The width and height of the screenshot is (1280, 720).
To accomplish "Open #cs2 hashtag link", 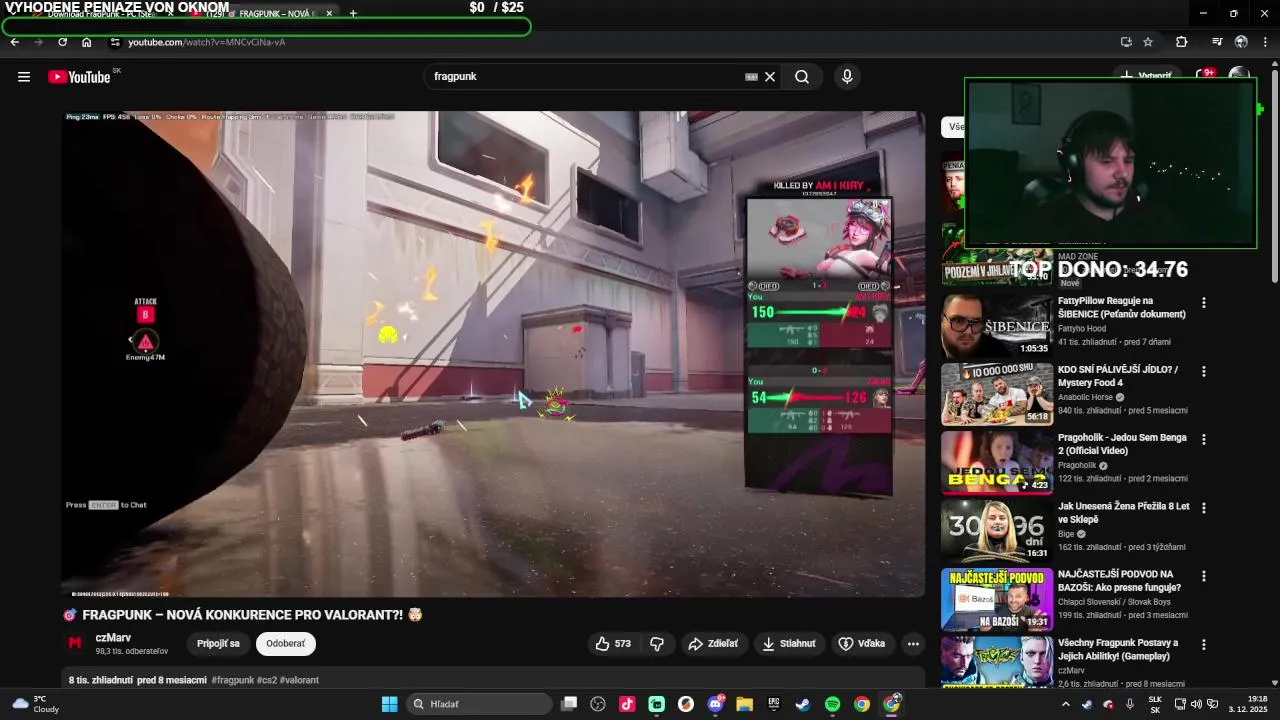I will click(267, 680).
